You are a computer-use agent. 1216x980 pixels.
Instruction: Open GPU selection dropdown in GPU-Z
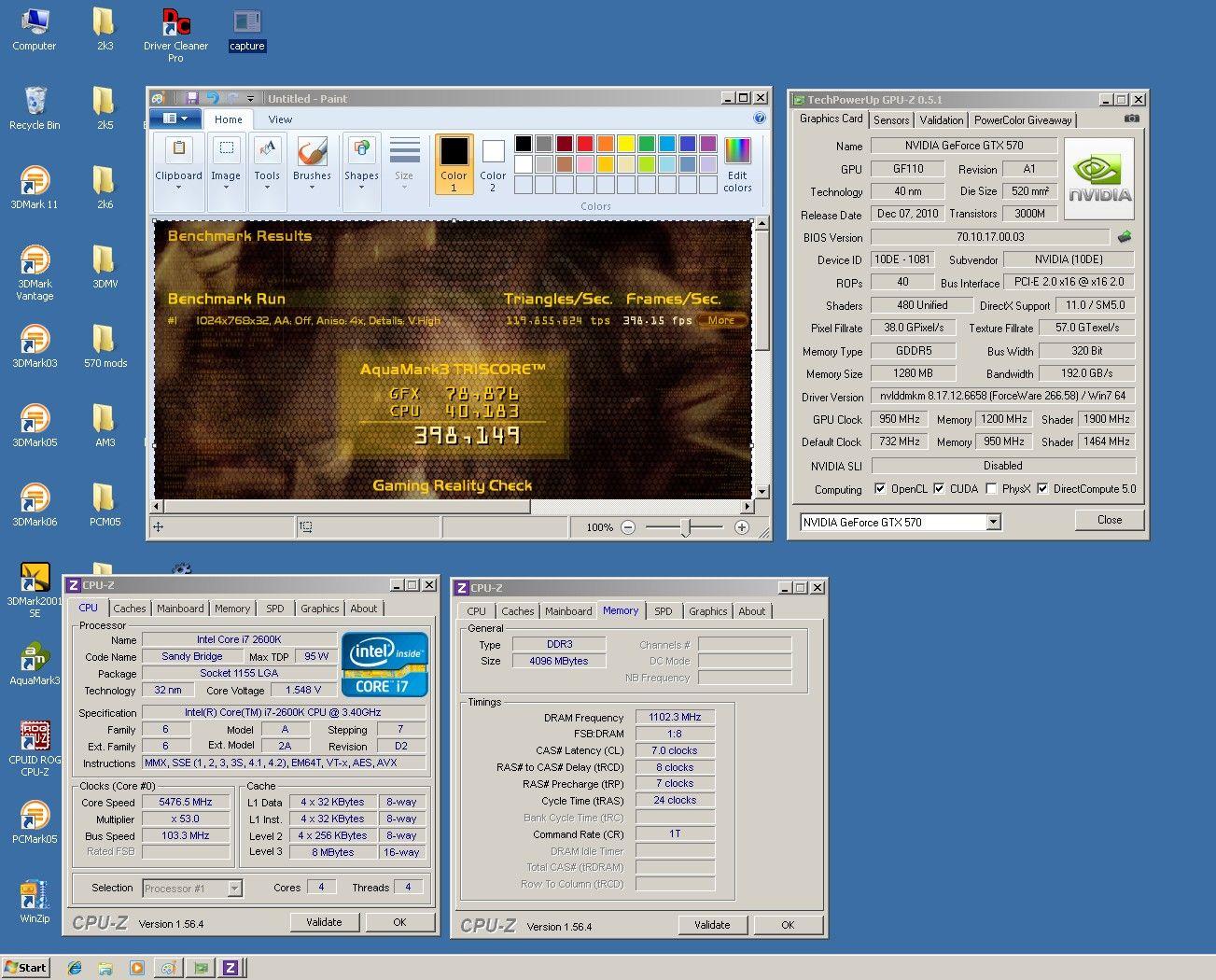click(x=993, y=522)
